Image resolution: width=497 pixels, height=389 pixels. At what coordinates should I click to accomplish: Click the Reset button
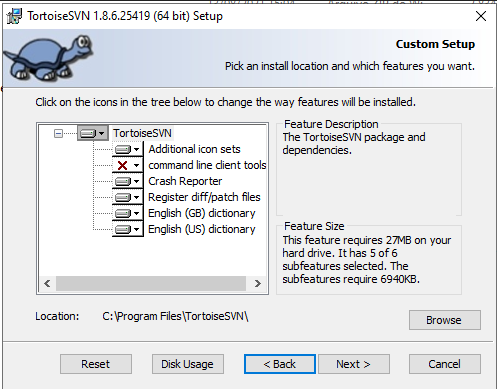[96, 364]
